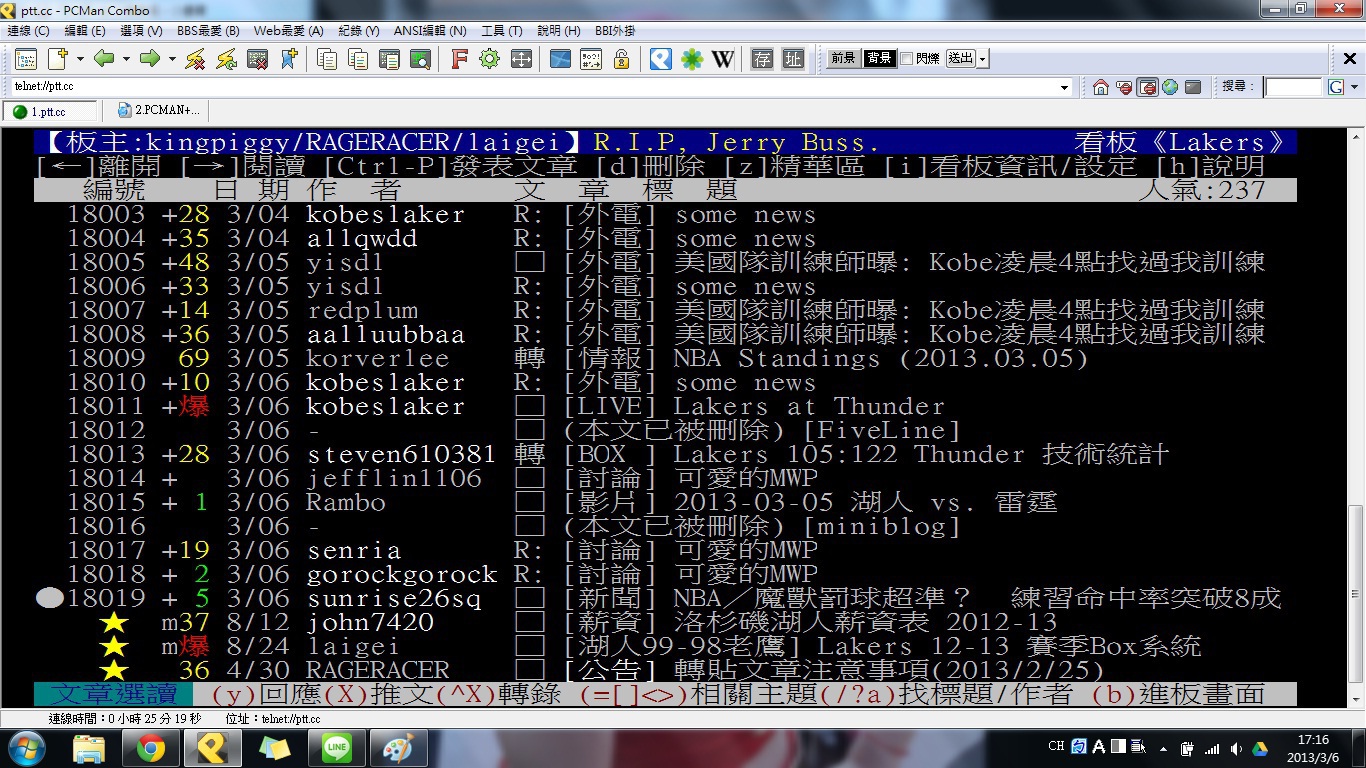
Task: Add to favorites with bookmark-plus icon
Action: [288, 59]
